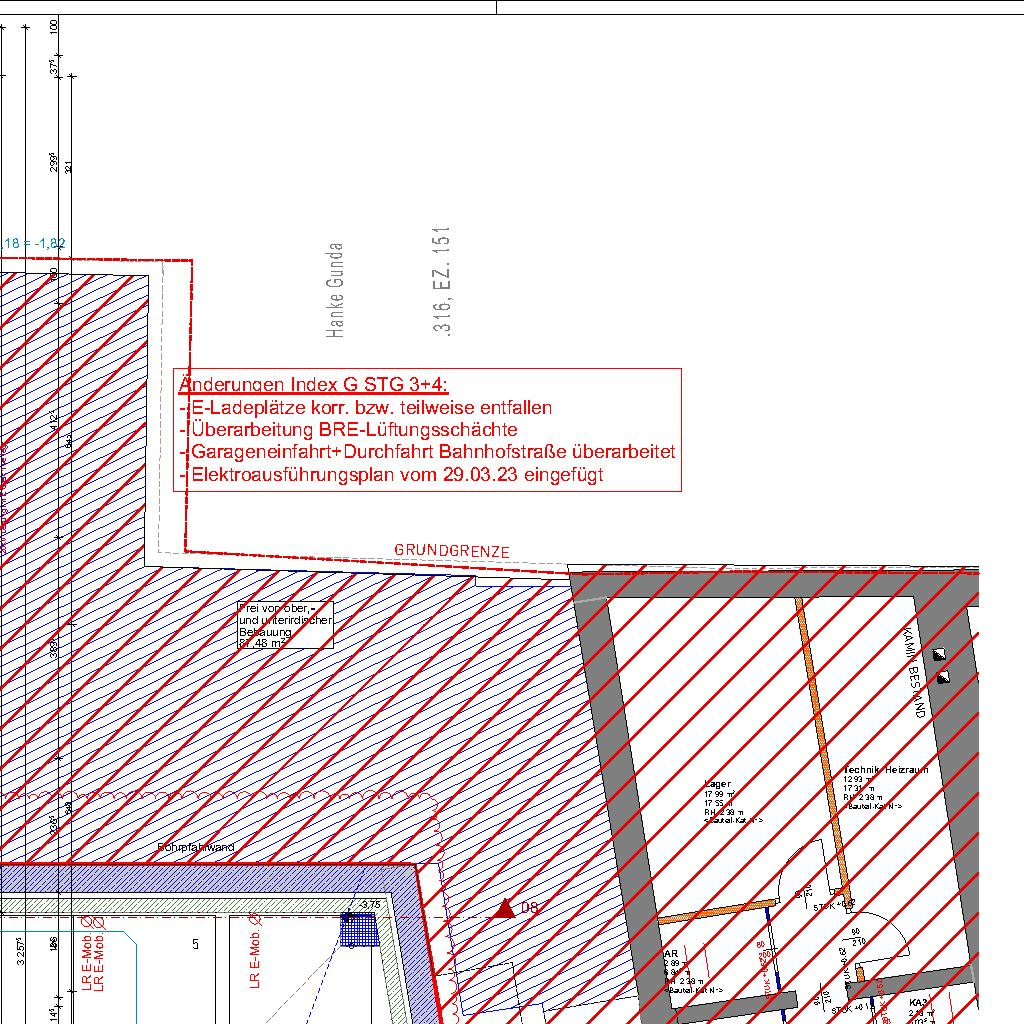
Task: Click the red triangle marker beside 08
Action: click(505, 908)
